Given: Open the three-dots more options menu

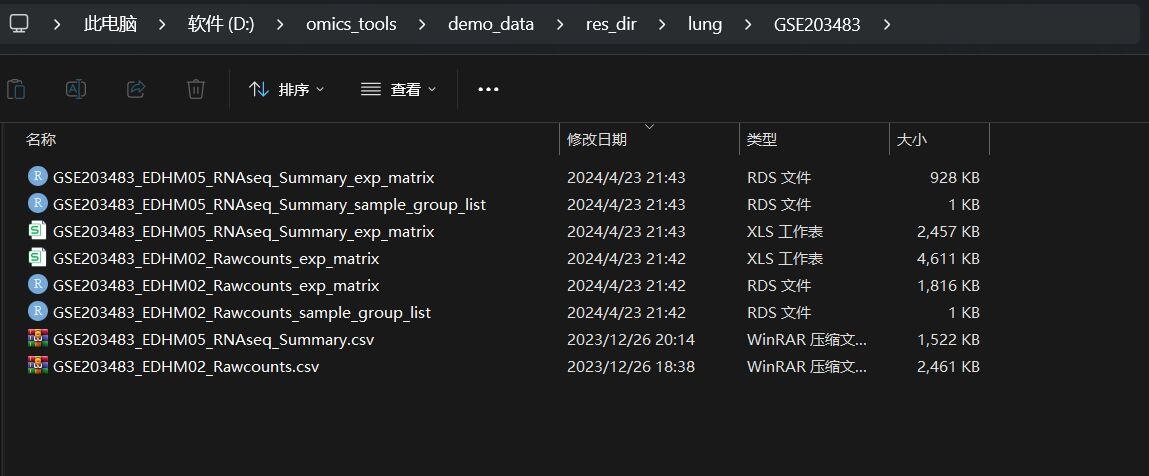Looking at the screenshot, I should (488, 89).
